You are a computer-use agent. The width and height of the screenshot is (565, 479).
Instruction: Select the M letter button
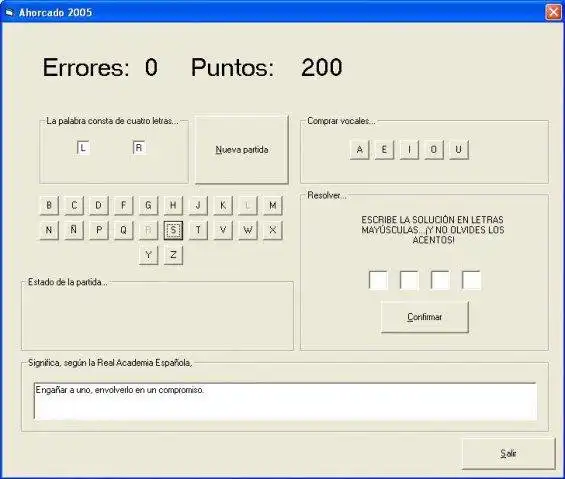pos(273,205)
